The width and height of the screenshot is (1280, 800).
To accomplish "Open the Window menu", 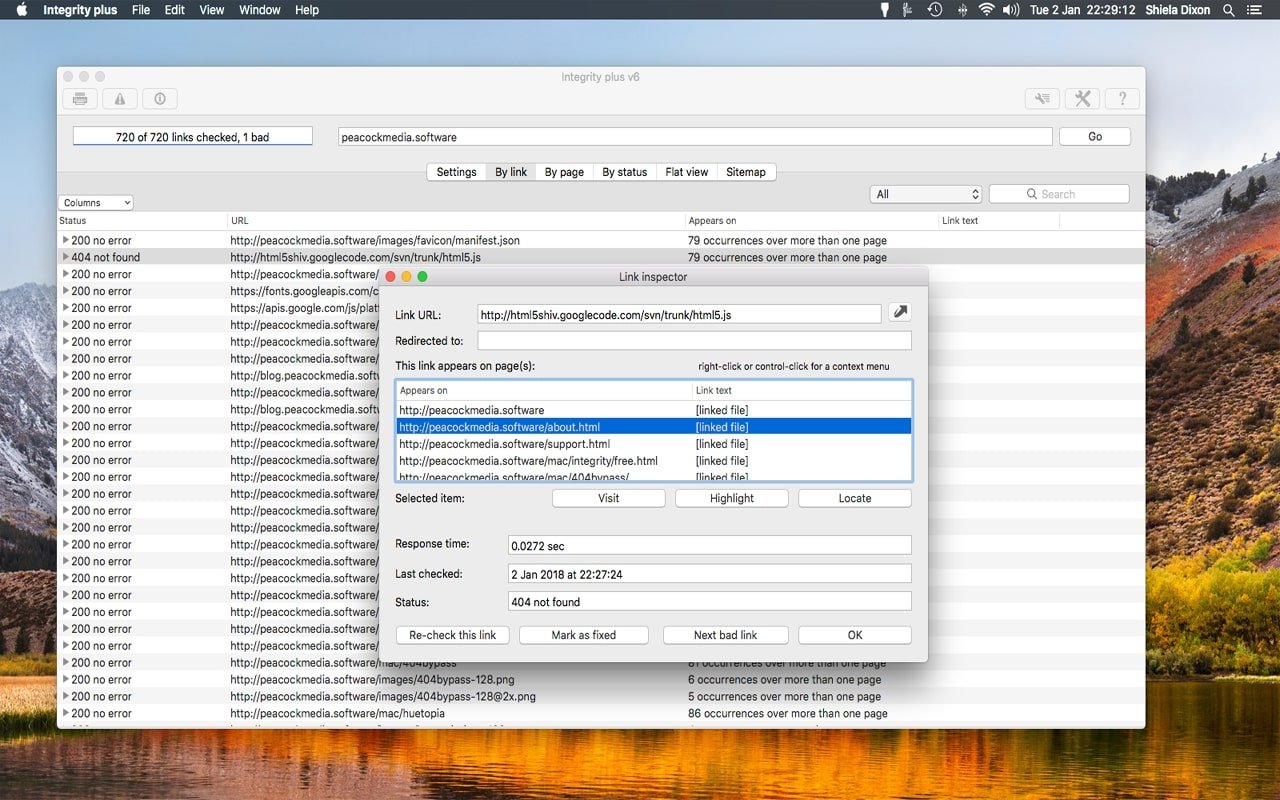I will pos(259,10).
